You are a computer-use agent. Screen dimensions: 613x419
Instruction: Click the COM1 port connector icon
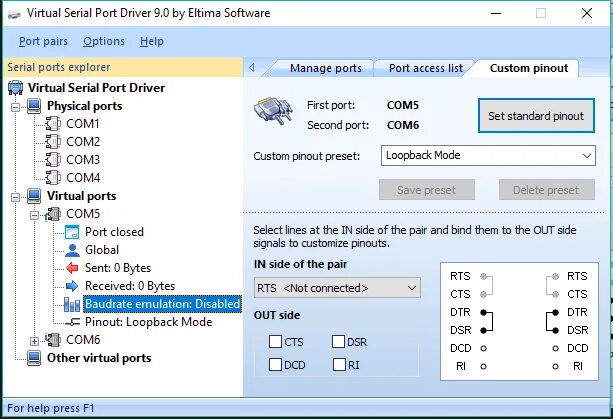(53, 124)
